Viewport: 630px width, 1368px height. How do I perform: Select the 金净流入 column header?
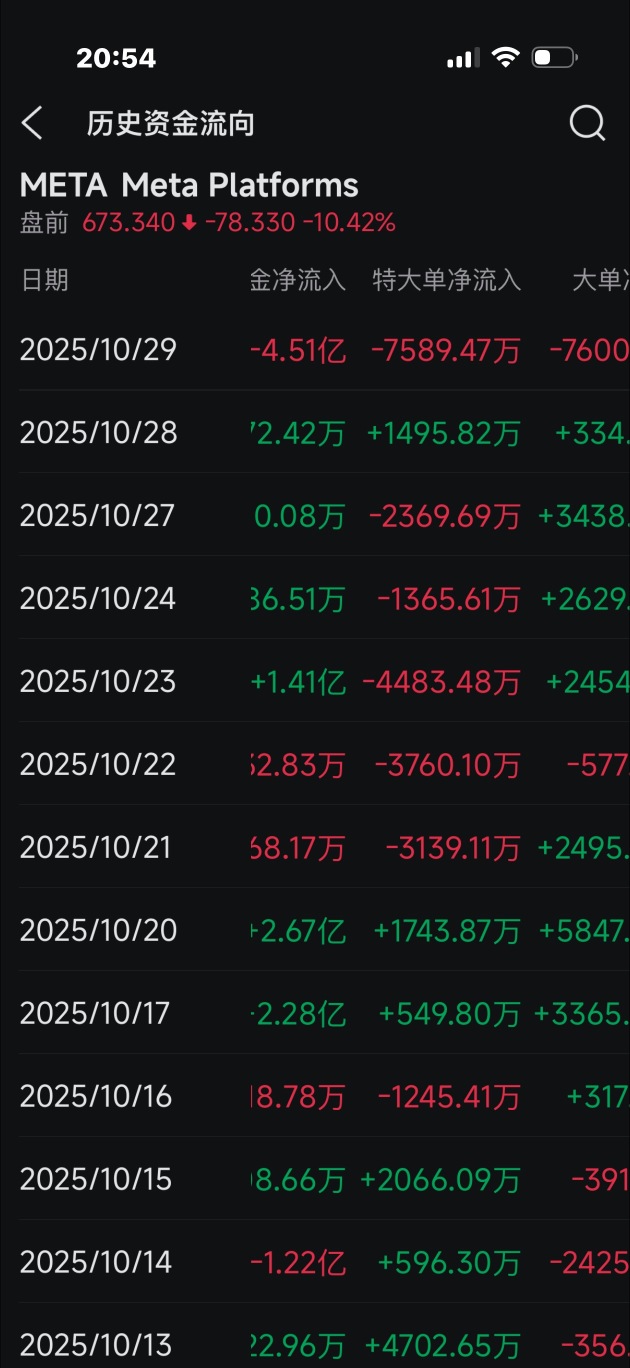(297, 280)
